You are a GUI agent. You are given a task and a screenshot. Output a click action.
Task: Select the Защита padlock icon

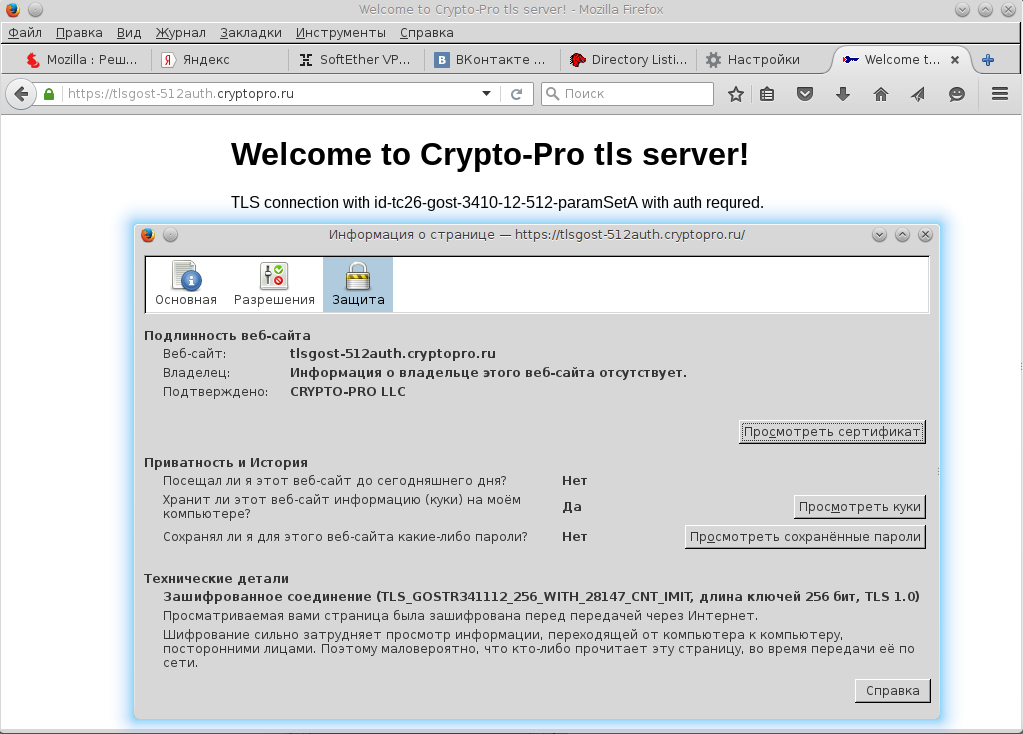[358, 284]
